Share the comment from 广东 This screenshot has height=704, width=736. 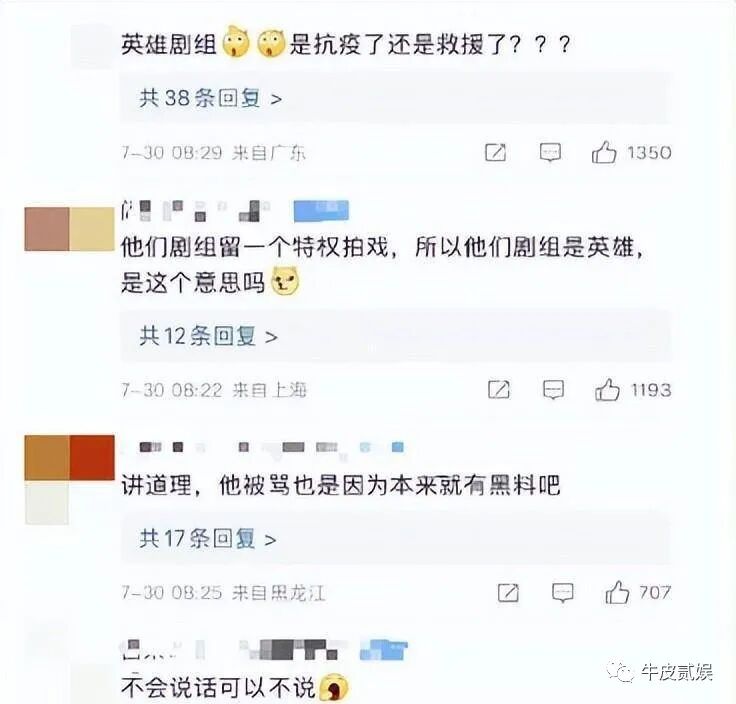[x=496, y=153]
